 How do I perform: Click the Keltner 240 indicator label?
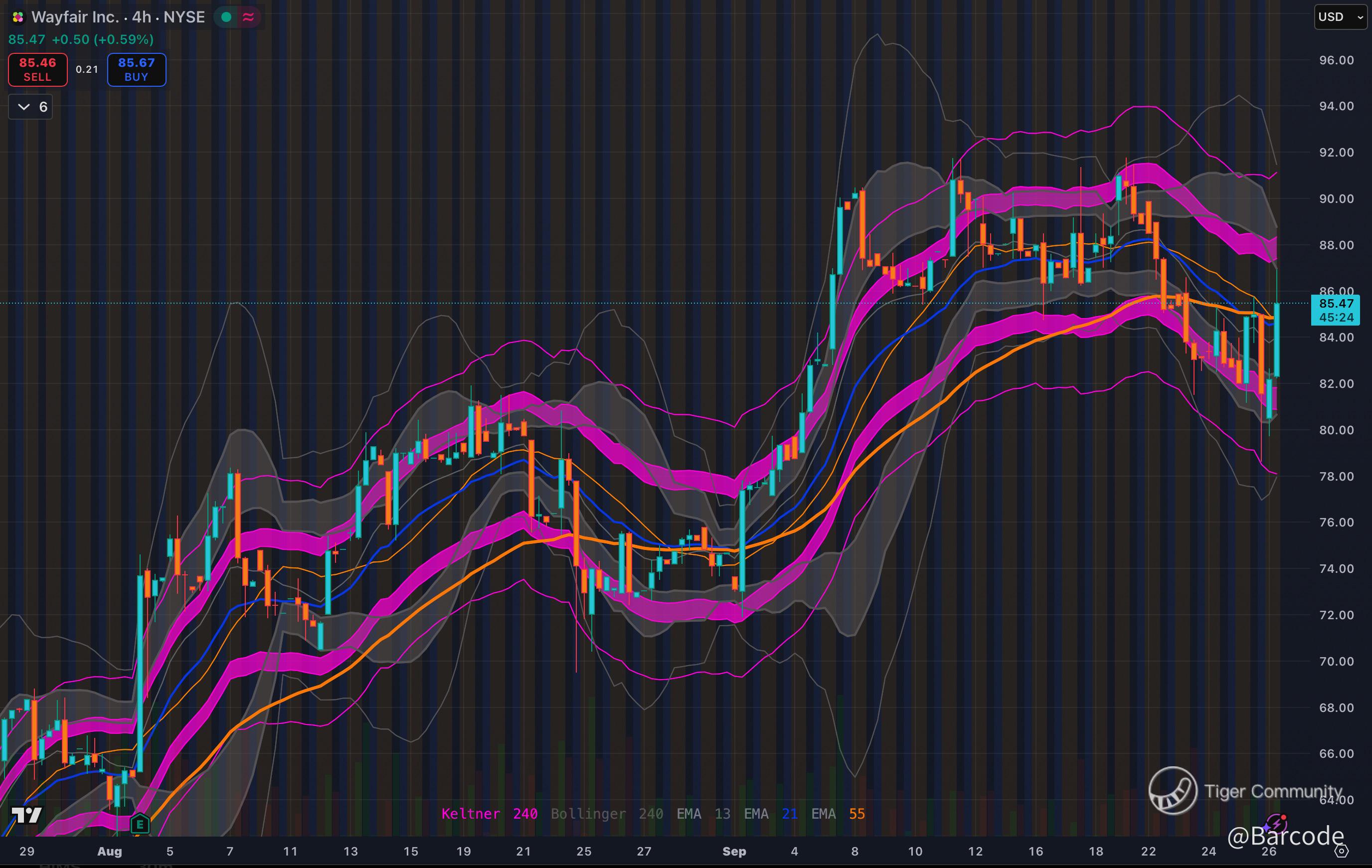pos(489,814)
